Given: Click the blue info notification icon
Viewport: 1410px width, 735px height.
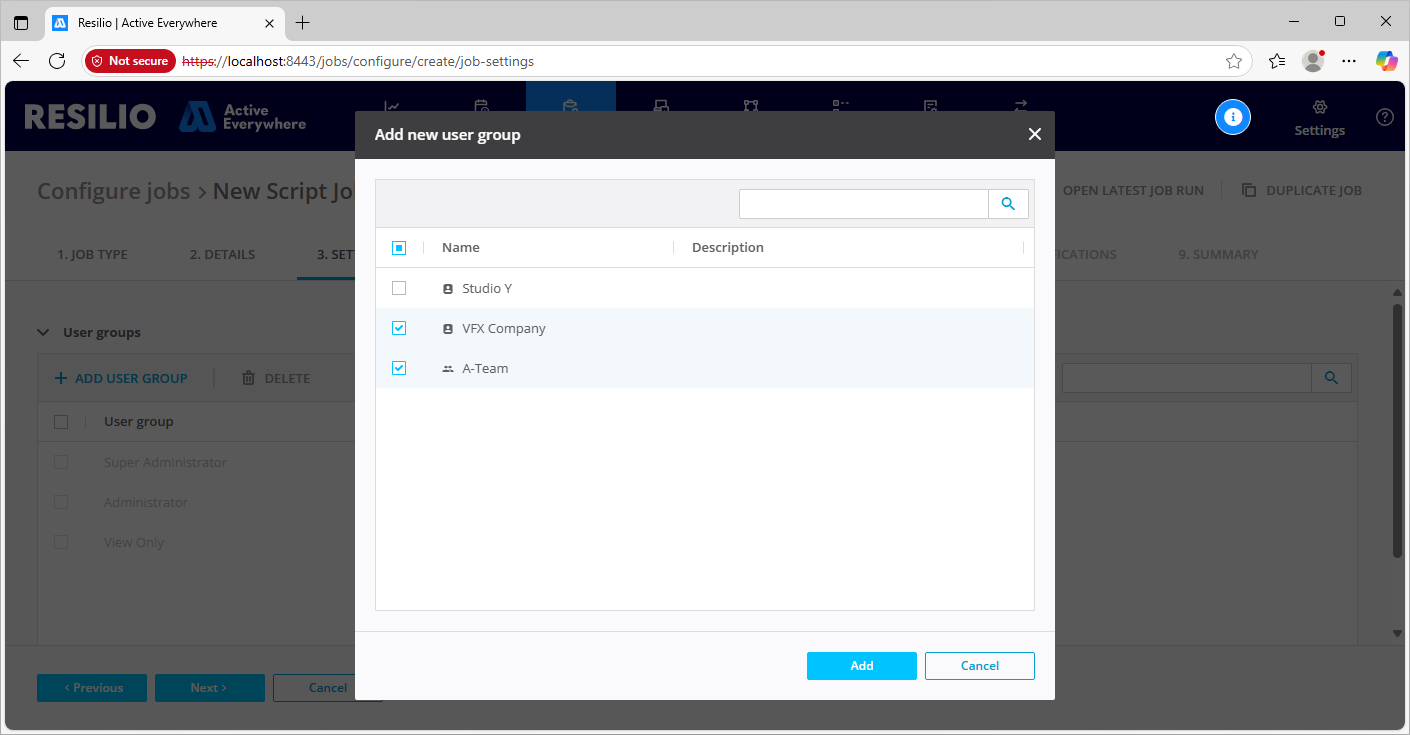Looking at the screenshot, I should coord(1233,117).
